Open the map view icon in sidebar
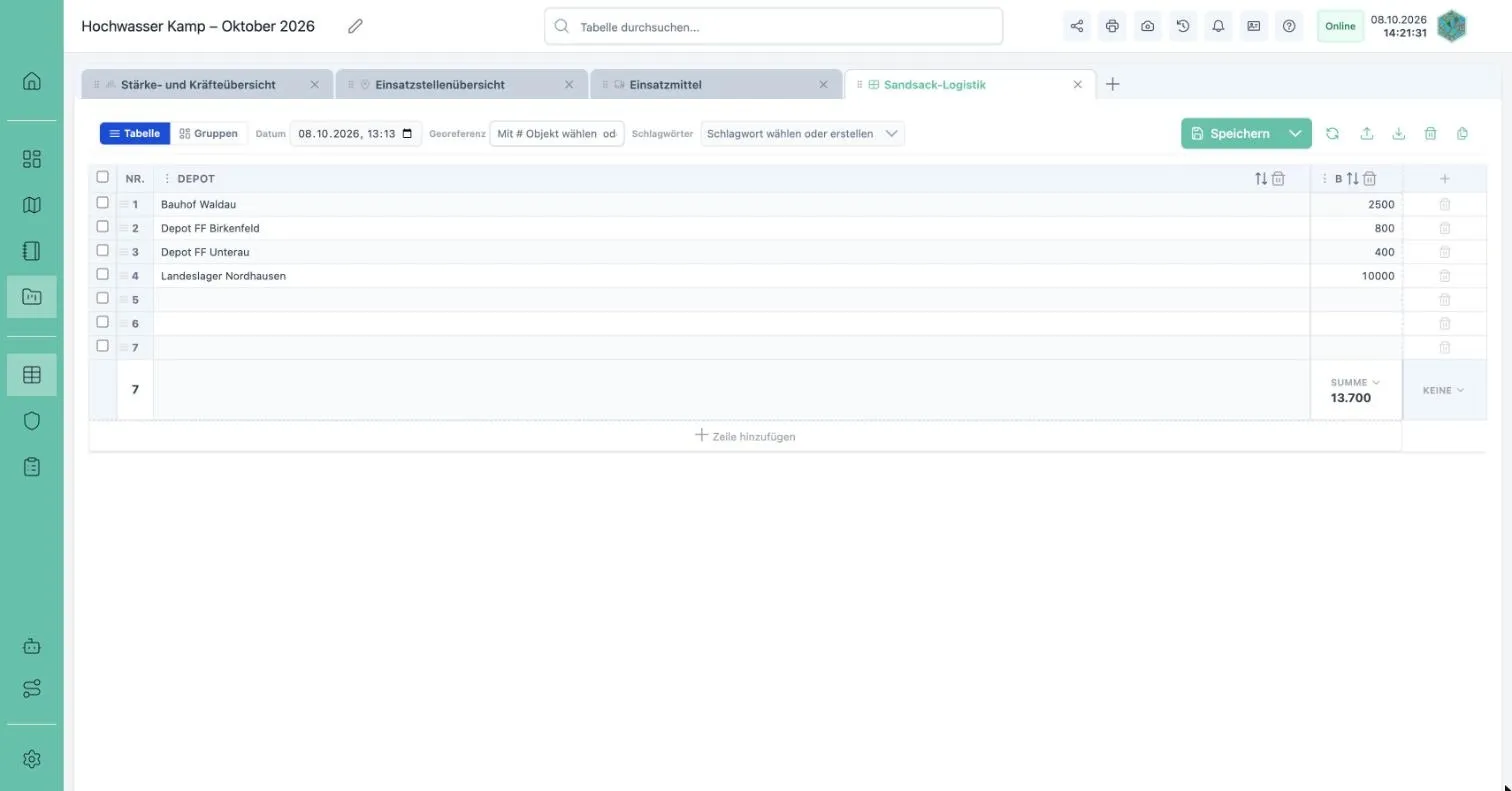Image resolution: width=1512 pixels, height=791 pixels. (32, 205)
